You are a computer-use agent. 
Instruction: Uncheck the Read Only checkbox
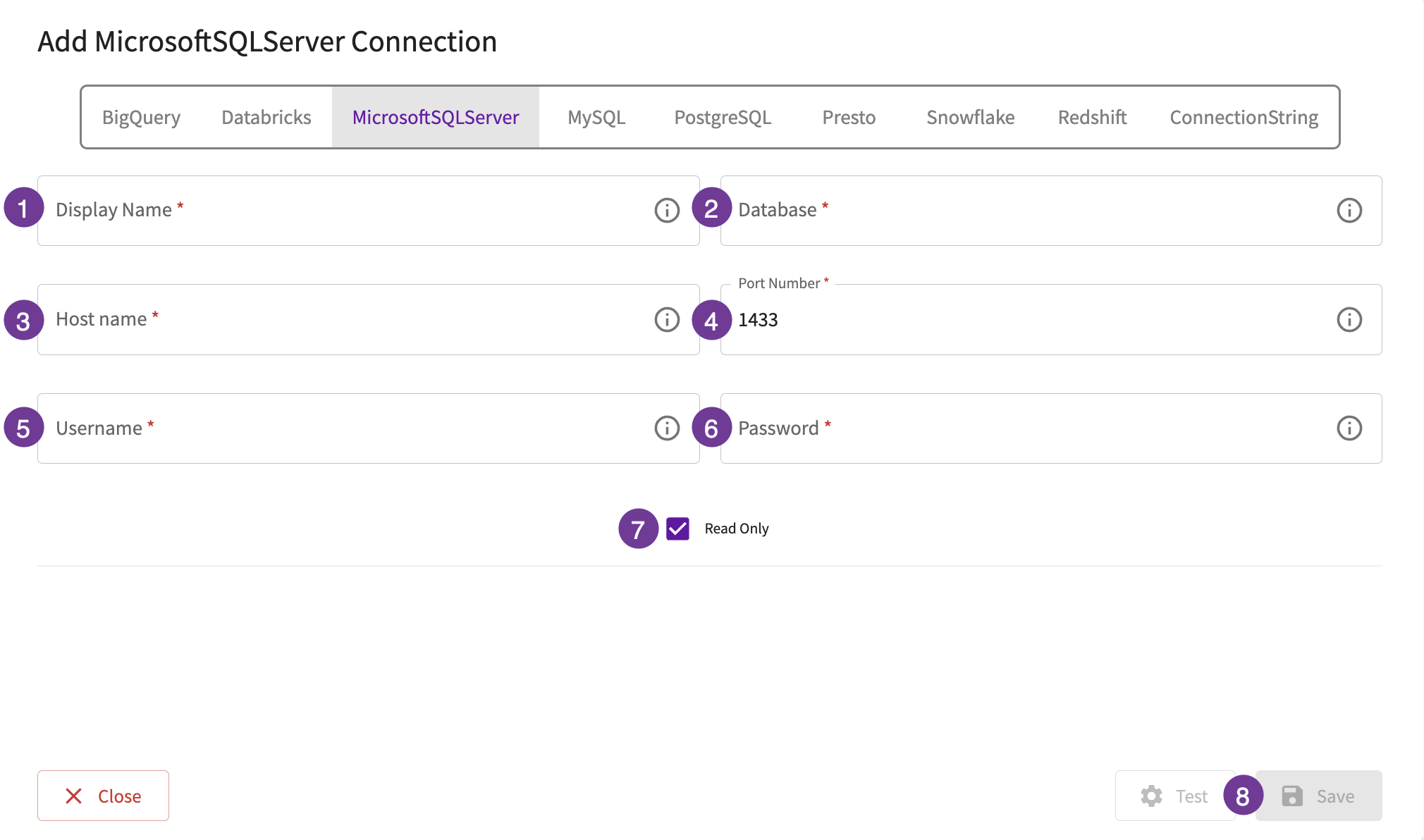point(677,529)
